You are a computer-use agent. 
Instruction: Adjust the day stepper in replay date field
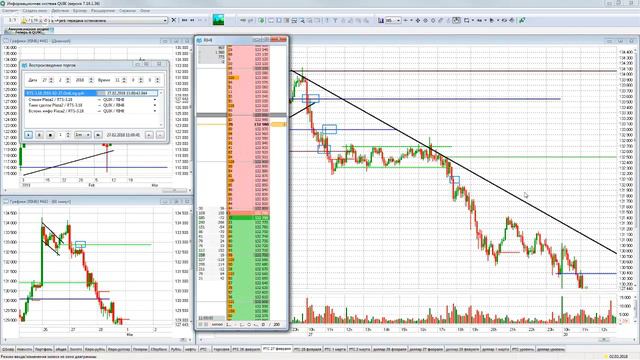[x=51, y=80]
